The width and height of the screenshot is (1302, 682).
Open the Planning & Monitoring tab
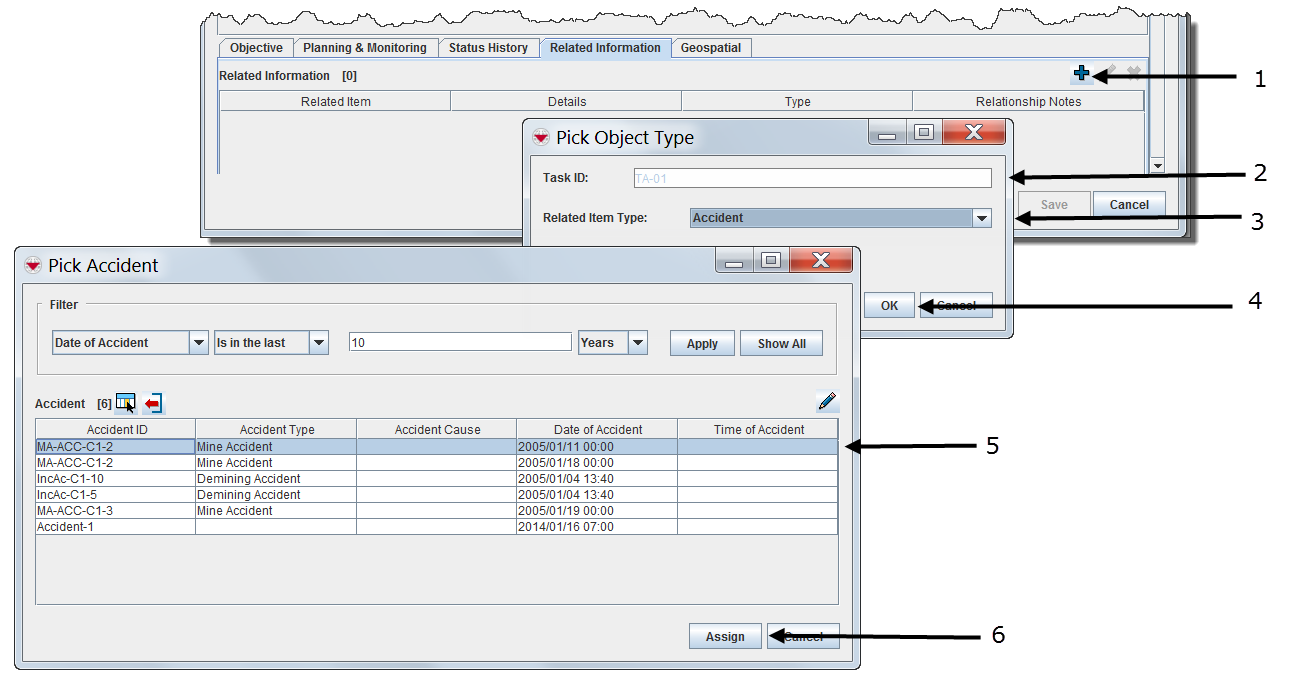click(x=365, y=48)
